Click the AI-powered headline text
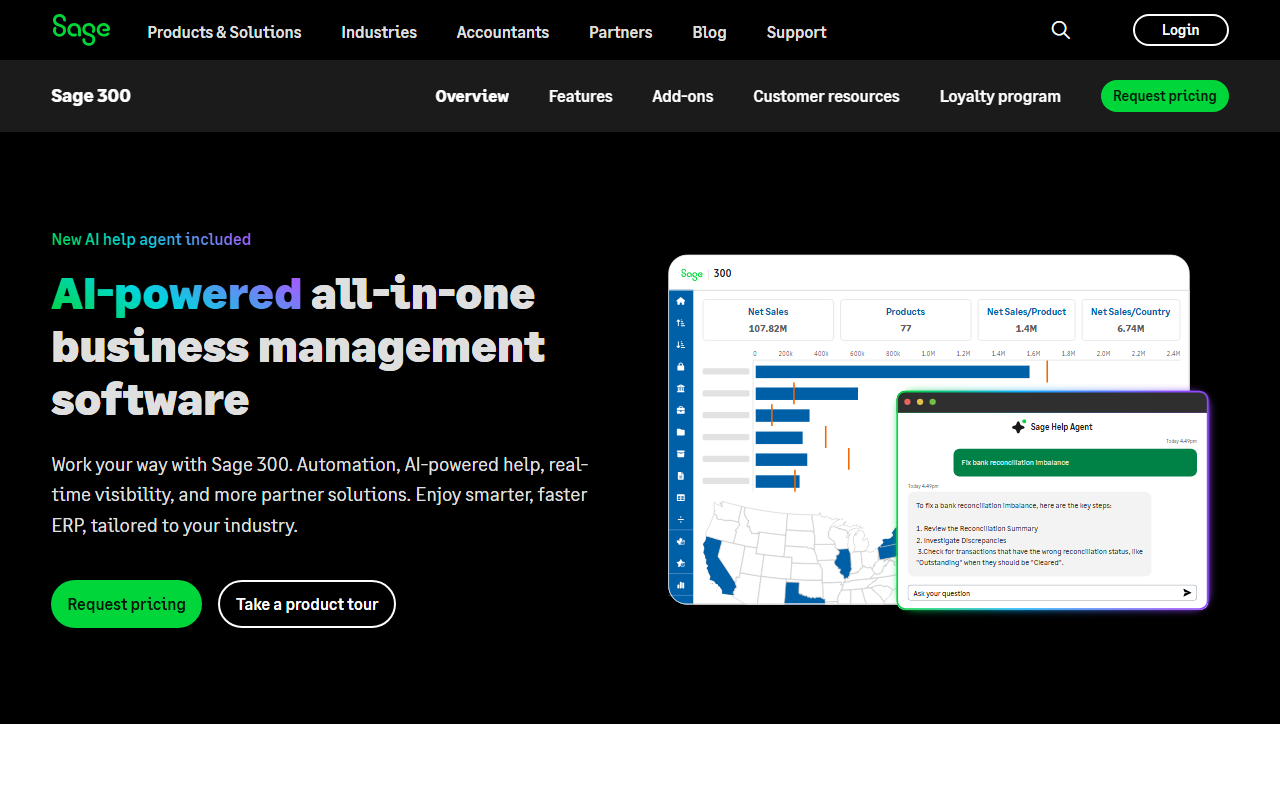 pos(176,294)
